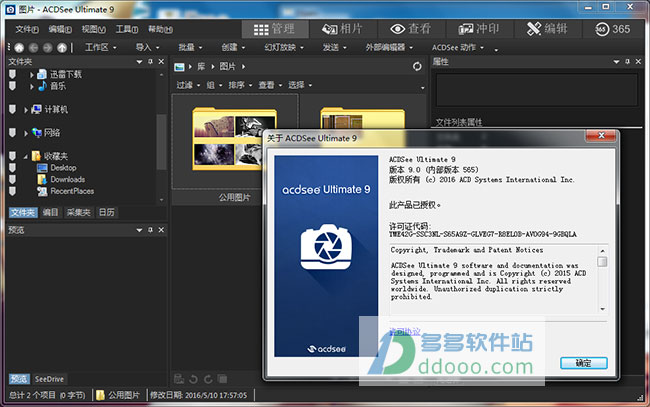
Task: Click the compare images icon in the bottom toolbar
Action: (223, 379)
